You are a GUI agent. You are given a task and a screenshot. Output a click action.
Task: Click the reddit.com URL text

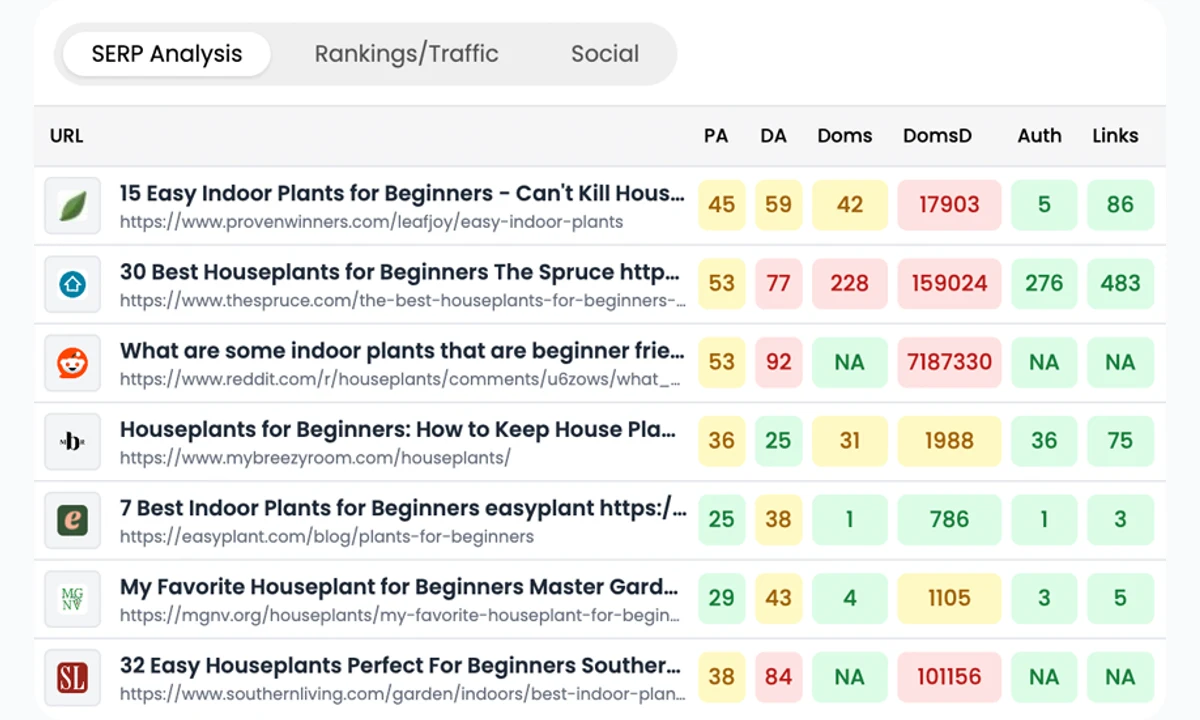pos(400,379)
